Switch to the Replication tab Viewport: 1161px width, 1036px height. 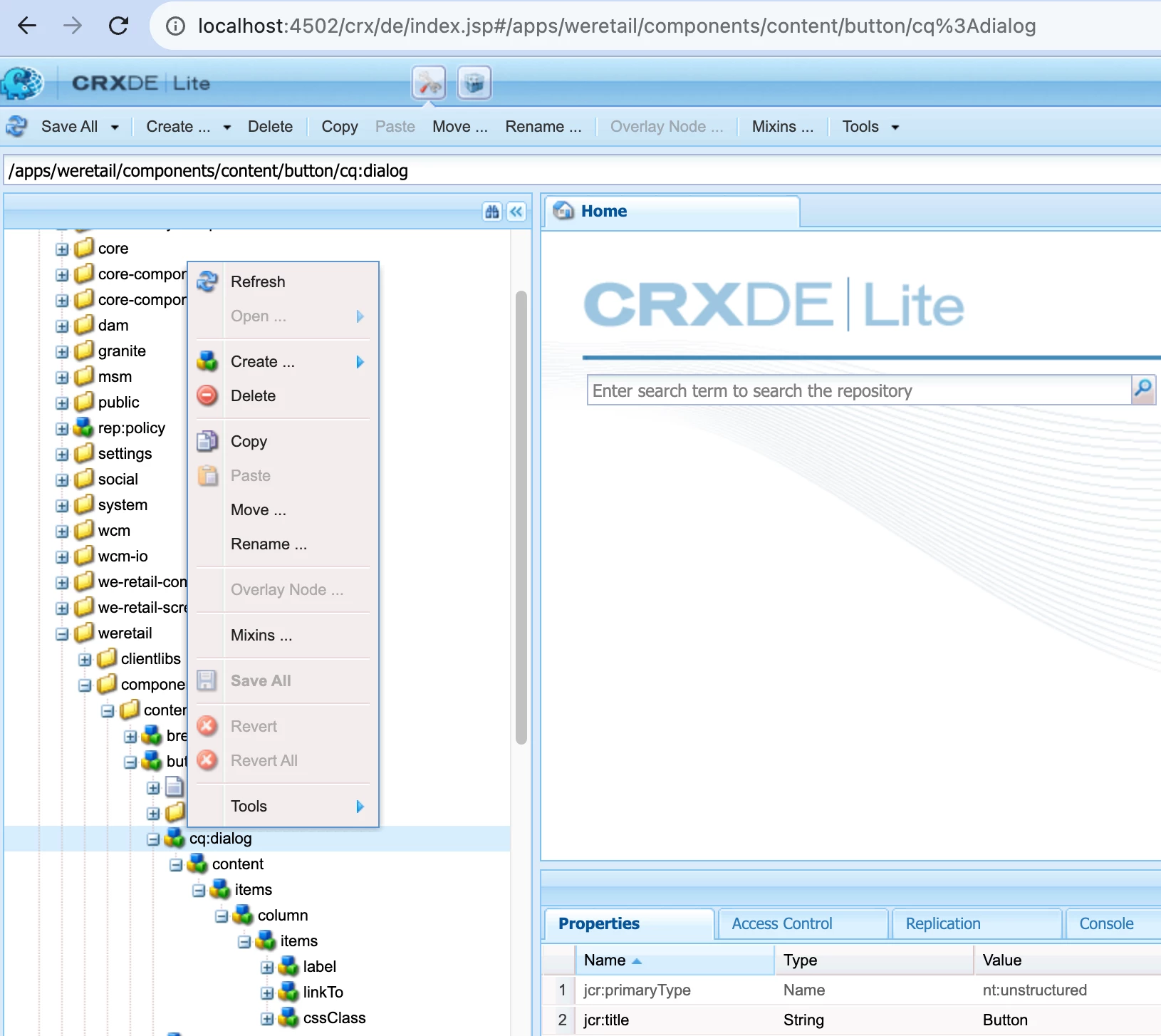977,923
